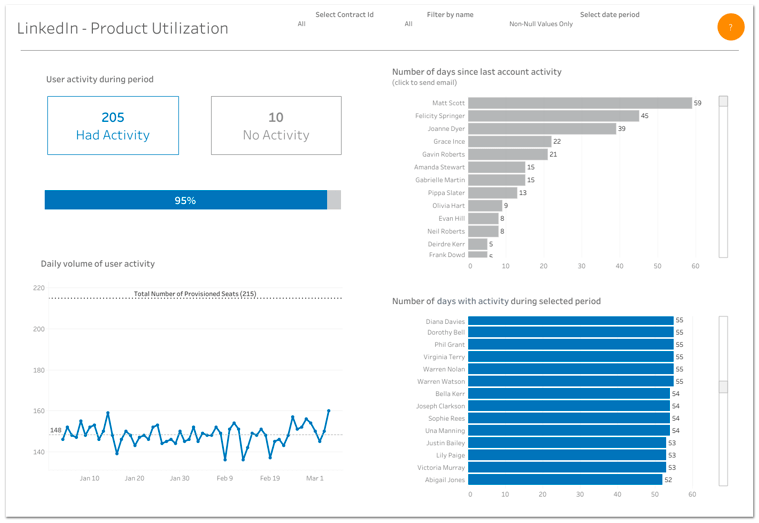Click Neil Roberts' inactivity bar

pos(483,231)
